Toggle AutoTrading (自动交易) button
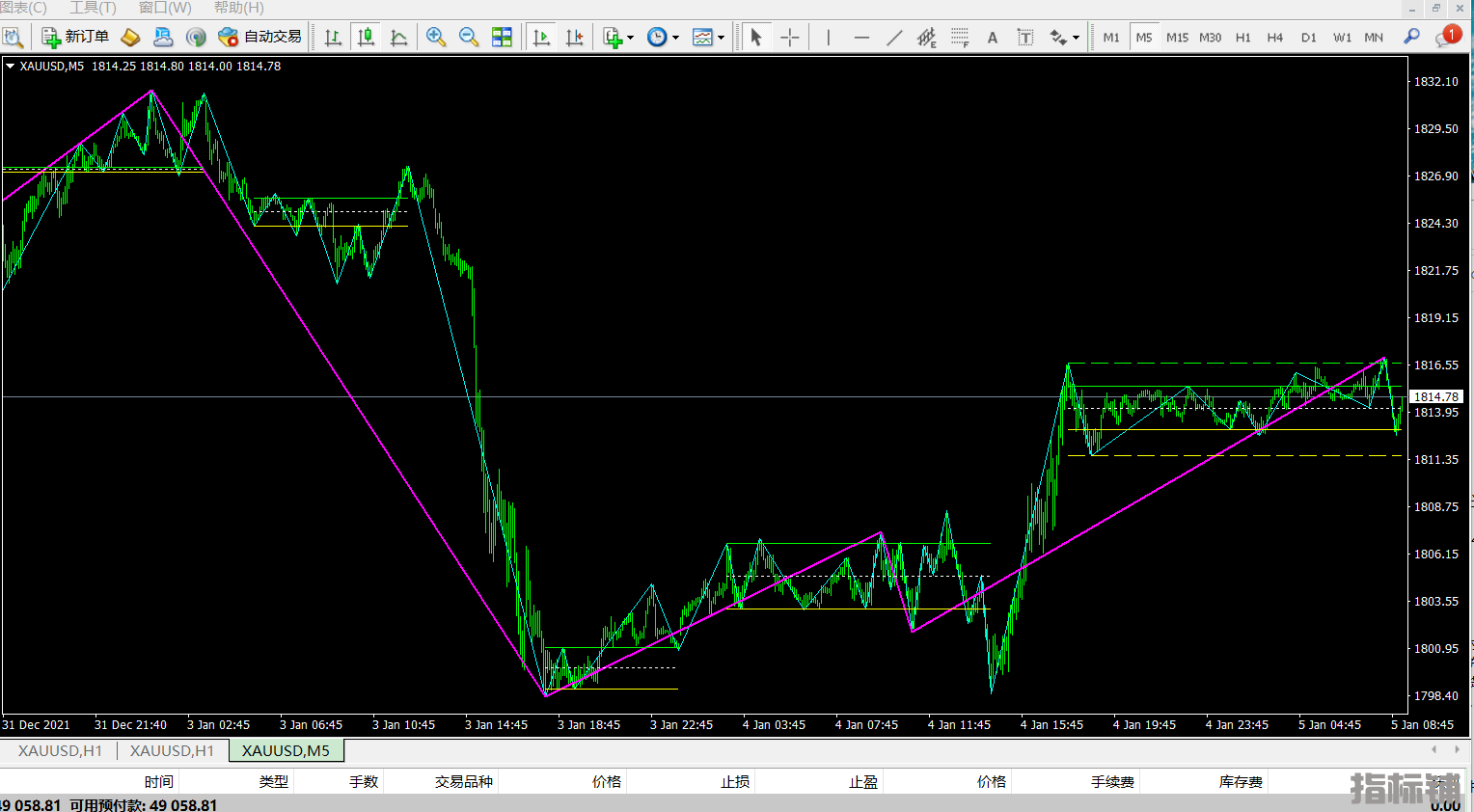Image resolution: width=1474 pixels, height=812 pixels. pyautogui.click(x=260, y=37)
